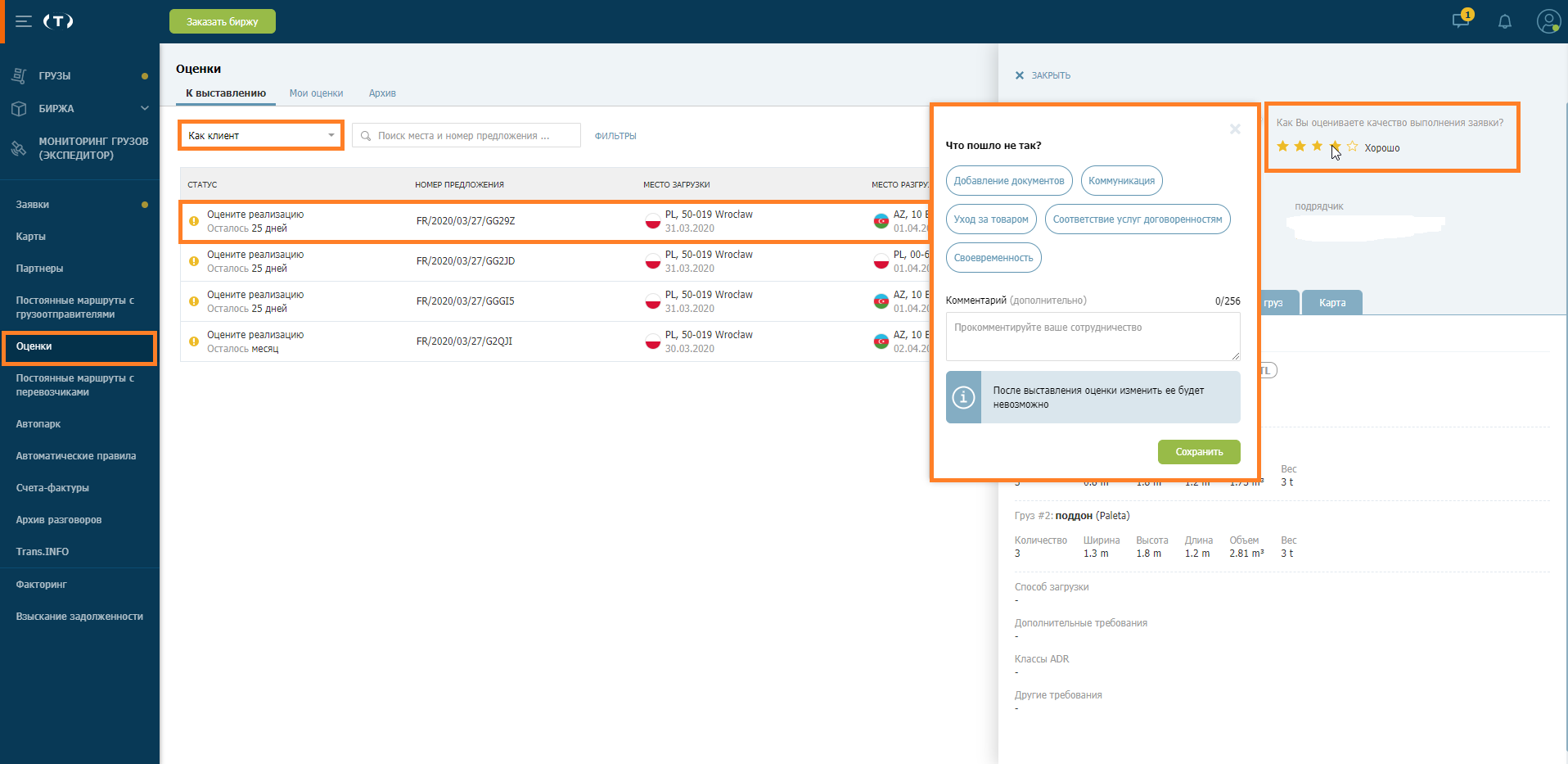Screen dimensions: 1568x764
Task: Sort by 'НОМЕР ПРЕДЛОЖЕНИЯ' column header
Action: (x=459, y=185)
